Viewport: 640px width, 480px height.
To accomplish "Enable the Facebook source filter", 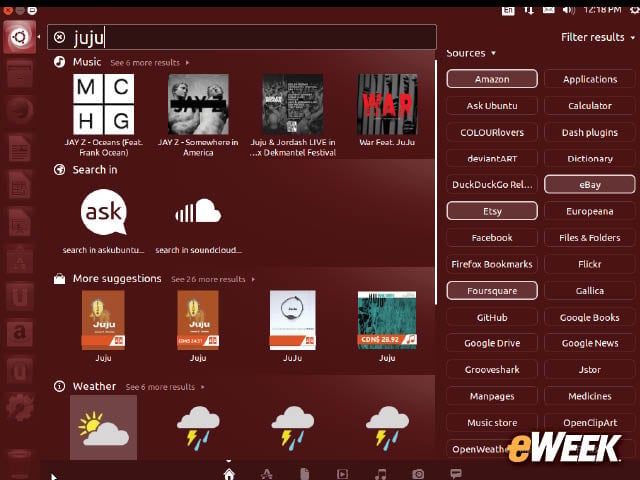I will (492, 238).
